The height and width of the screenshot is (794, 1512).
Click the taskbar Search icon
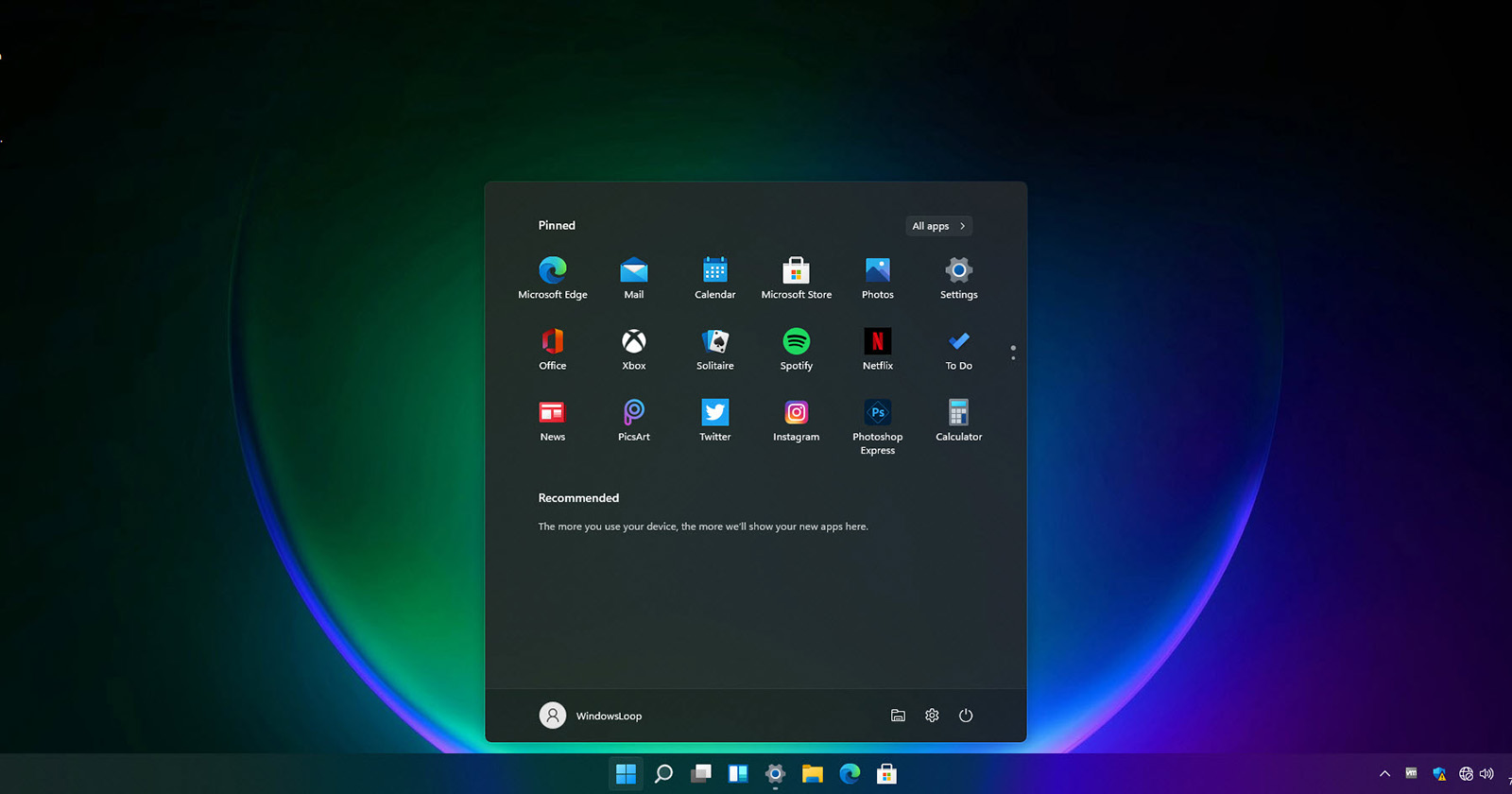663,774
